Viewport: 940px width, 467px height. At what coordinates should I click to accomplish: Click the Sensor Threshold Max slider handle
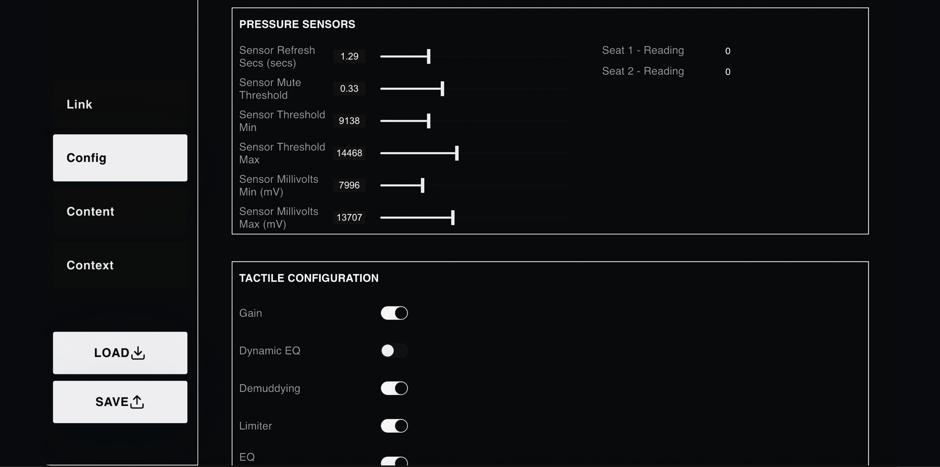[457, 153]
